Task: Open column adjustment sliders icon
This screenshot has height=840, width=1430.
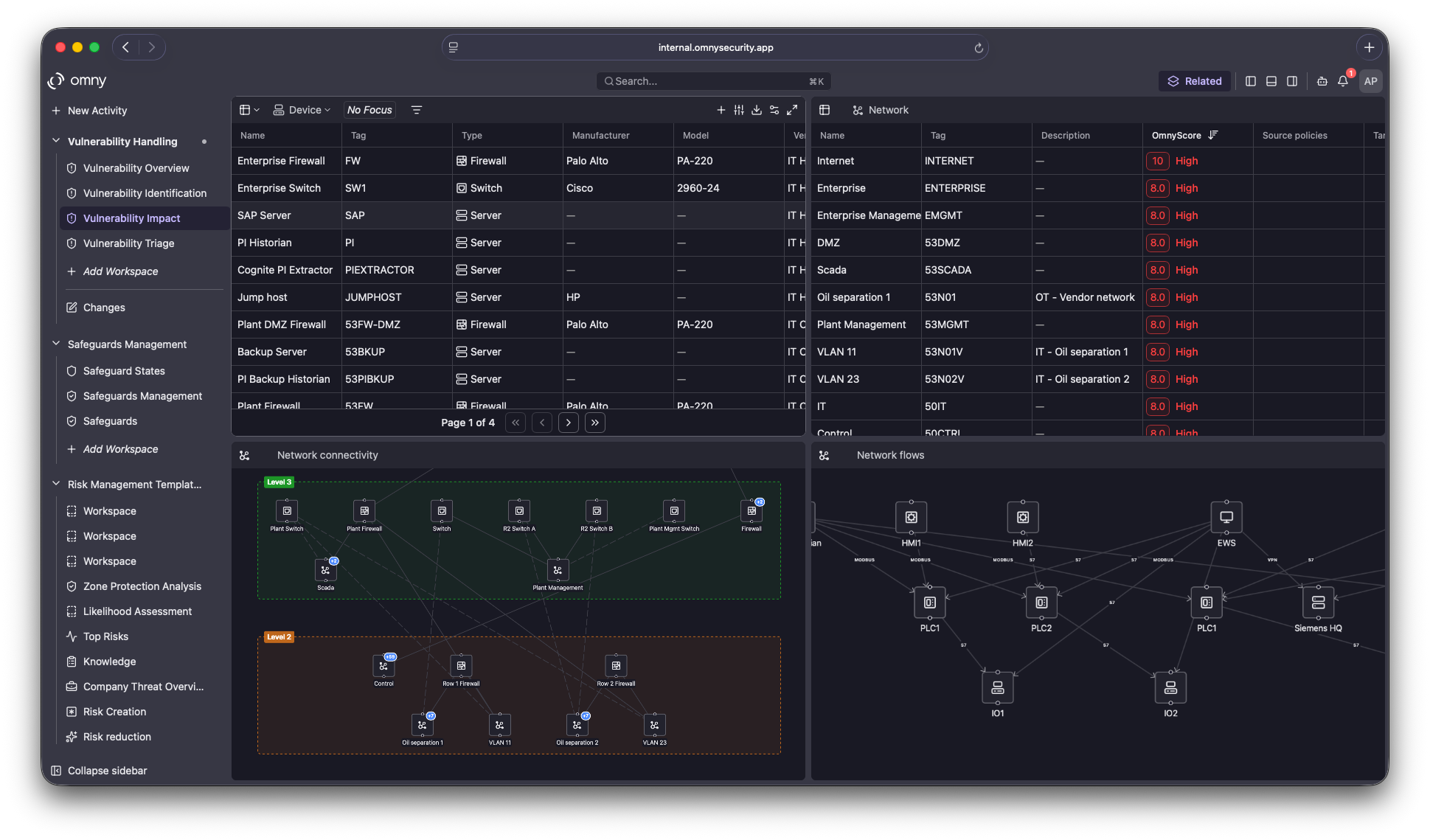Action: 739,110
